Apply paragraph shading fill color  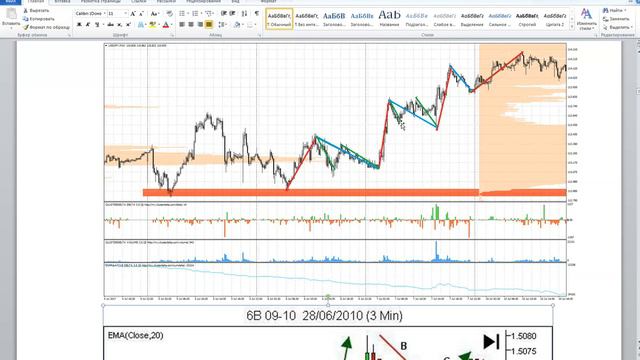238,25
